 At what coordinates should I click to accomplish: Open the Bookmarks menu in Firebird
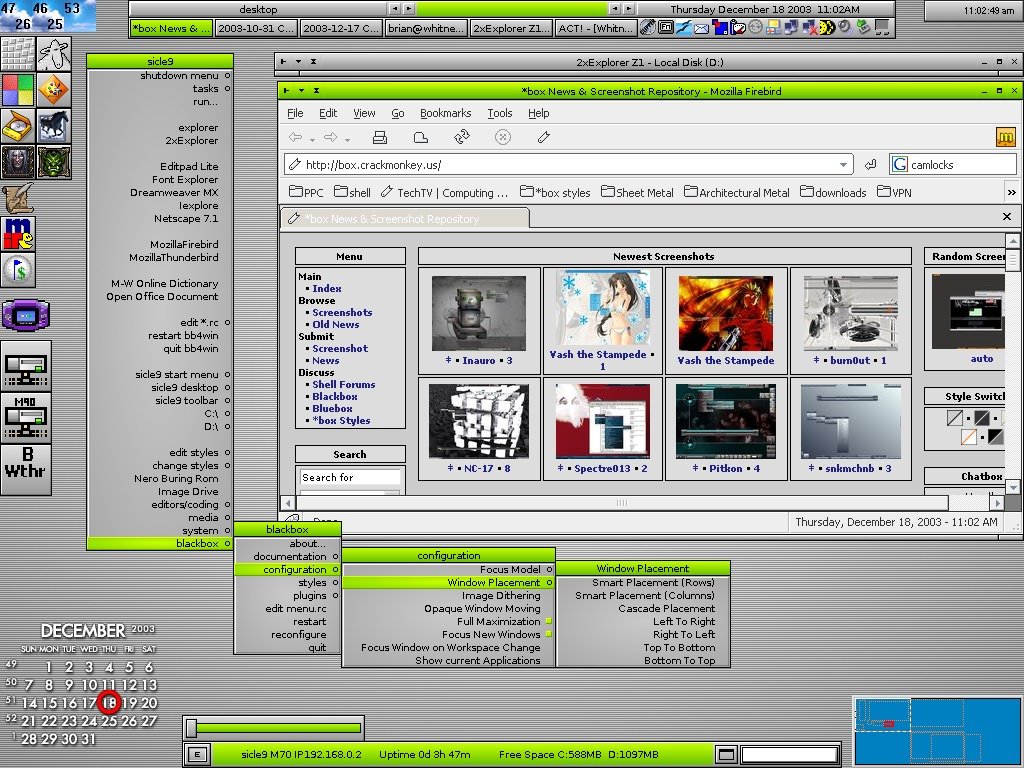point(445,113)
